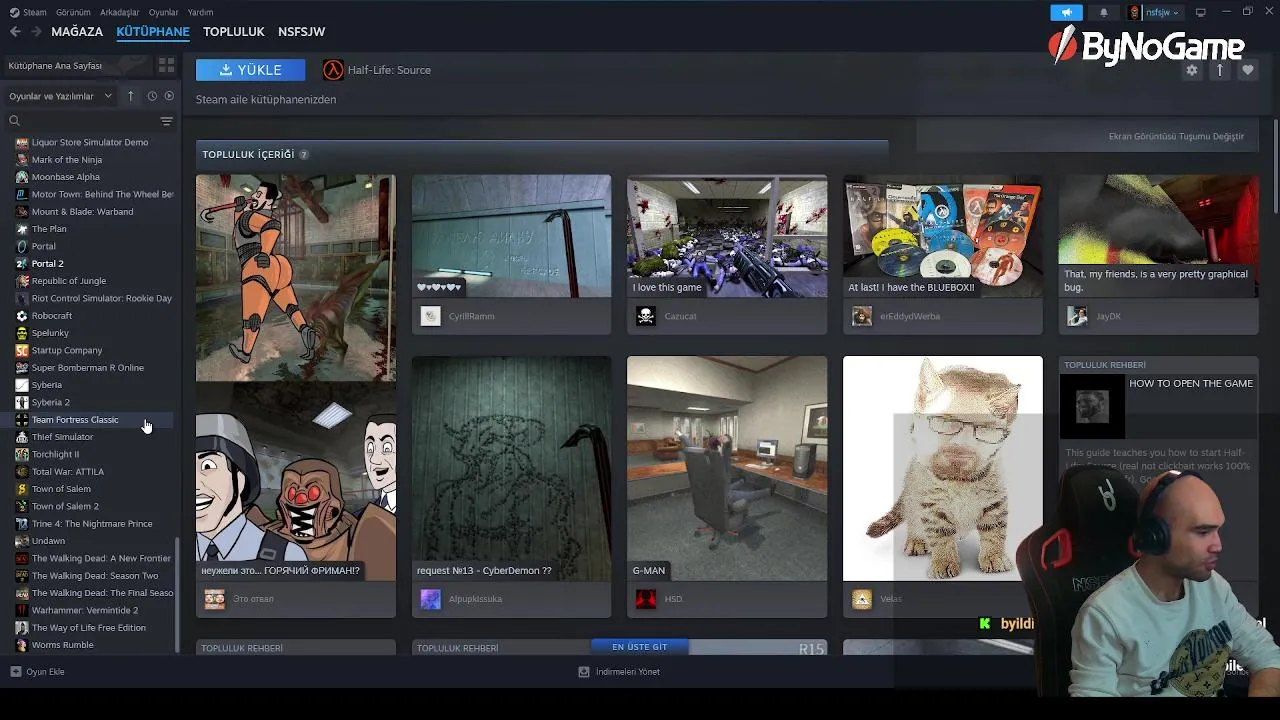Click the library search magnifier icon
Viewport: 1280px width, 720px height.
(x=15, y=121)
